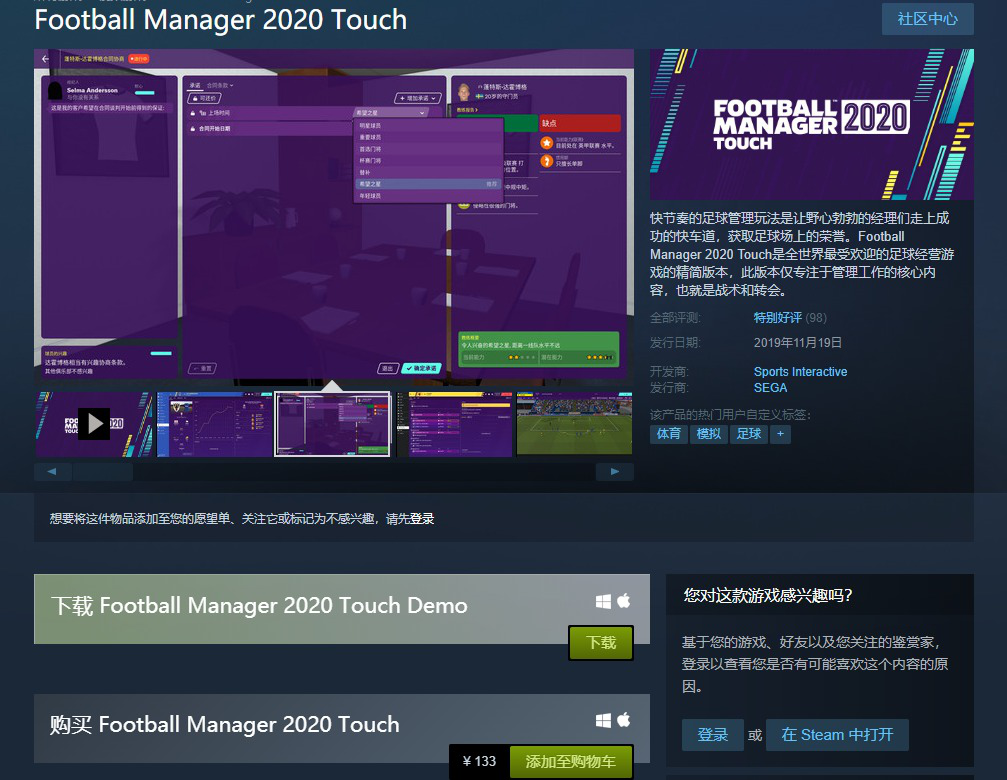This screenshot has height=780, width=1007.
Task: Open the 特别好评 reviews link
Action: [x=777, y=318]
